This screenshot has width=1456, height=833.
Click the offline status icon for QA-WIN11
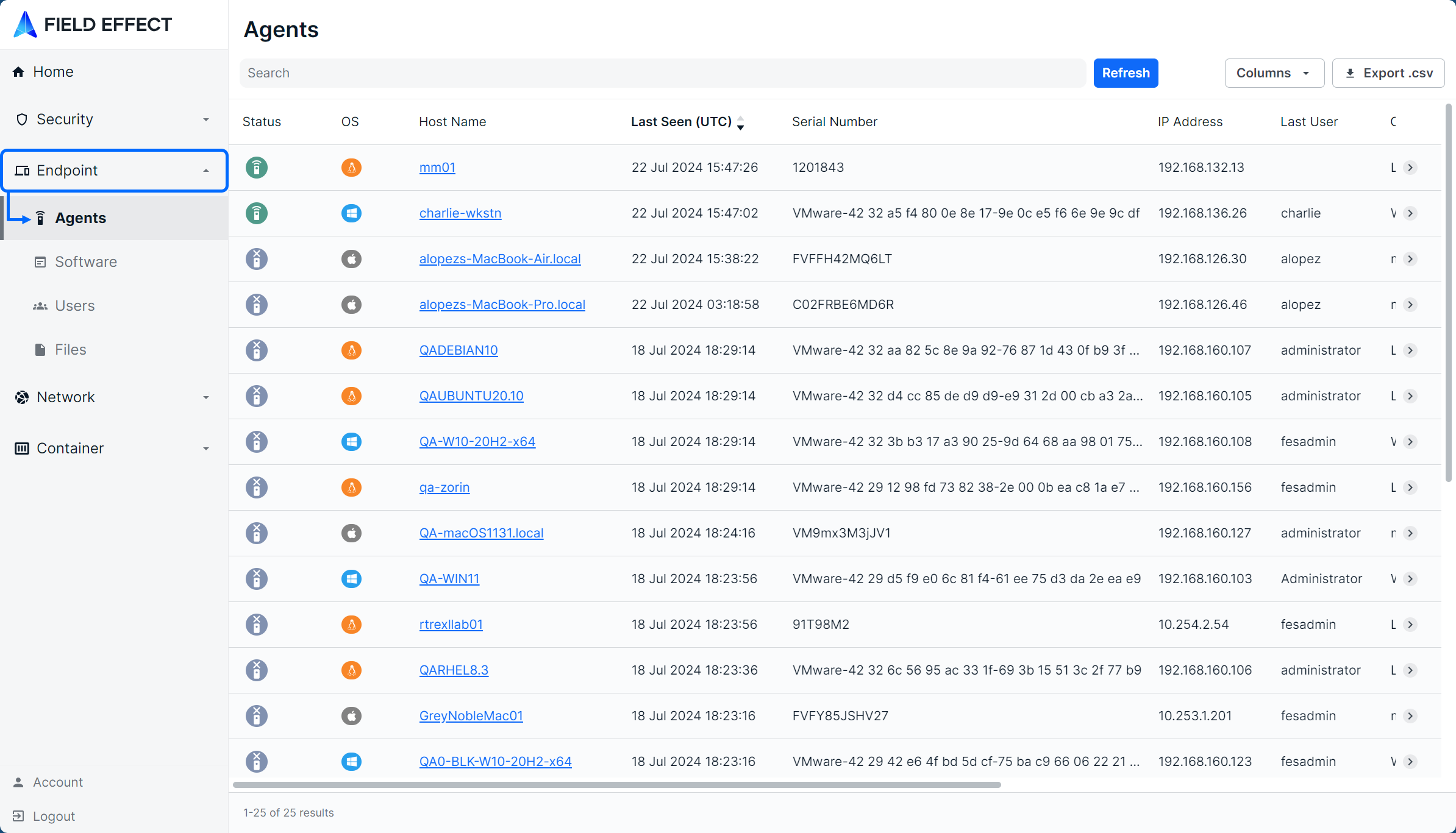[x=257, y=579]
